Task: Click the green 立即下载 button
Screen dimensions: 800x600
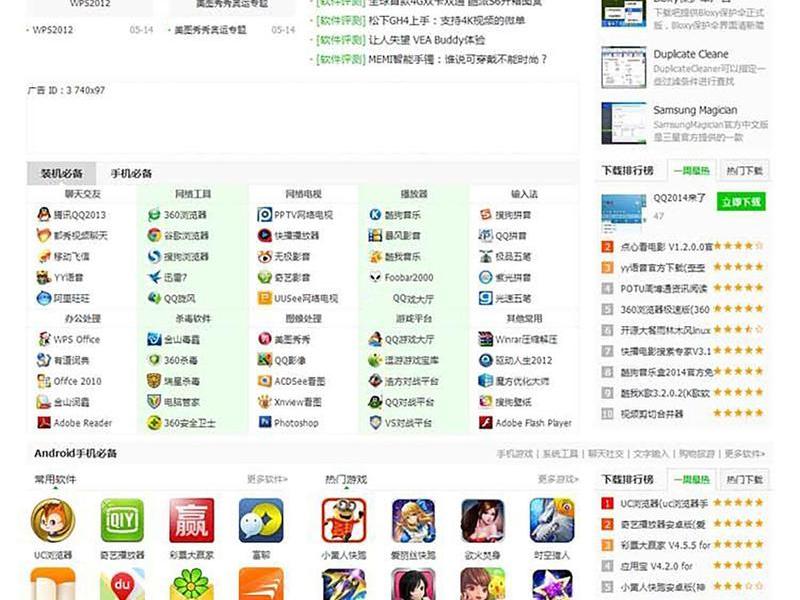Action: pos(741,202)
